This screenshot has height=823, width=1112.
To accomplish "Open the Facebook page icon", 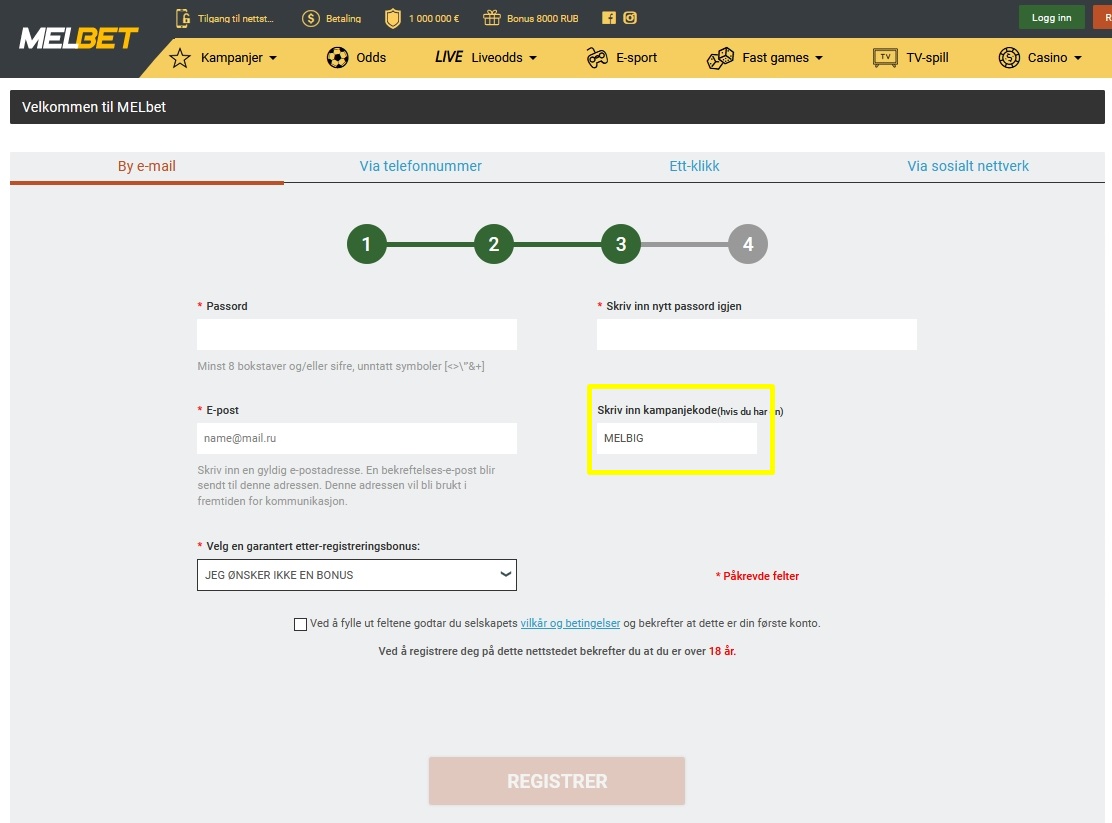I will point(609,18).
